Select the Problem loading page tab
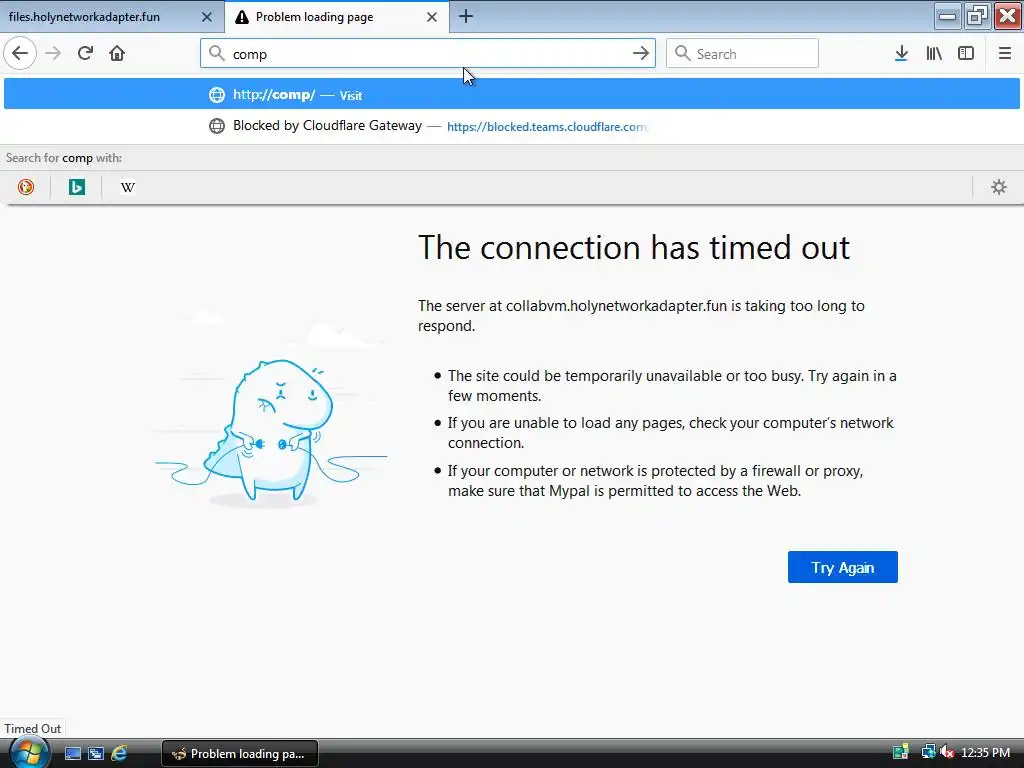 [337, 17]
